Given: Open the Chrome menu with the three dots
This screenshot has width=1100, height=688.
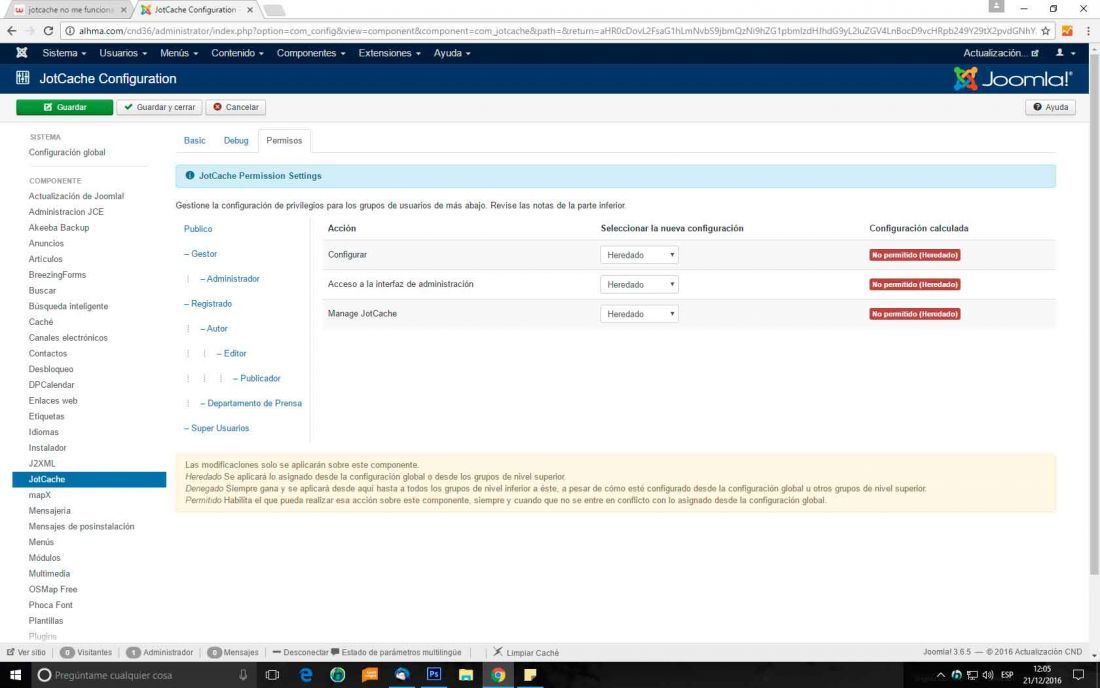Looking at the screenshot, I should click(x=1088, y=31).
